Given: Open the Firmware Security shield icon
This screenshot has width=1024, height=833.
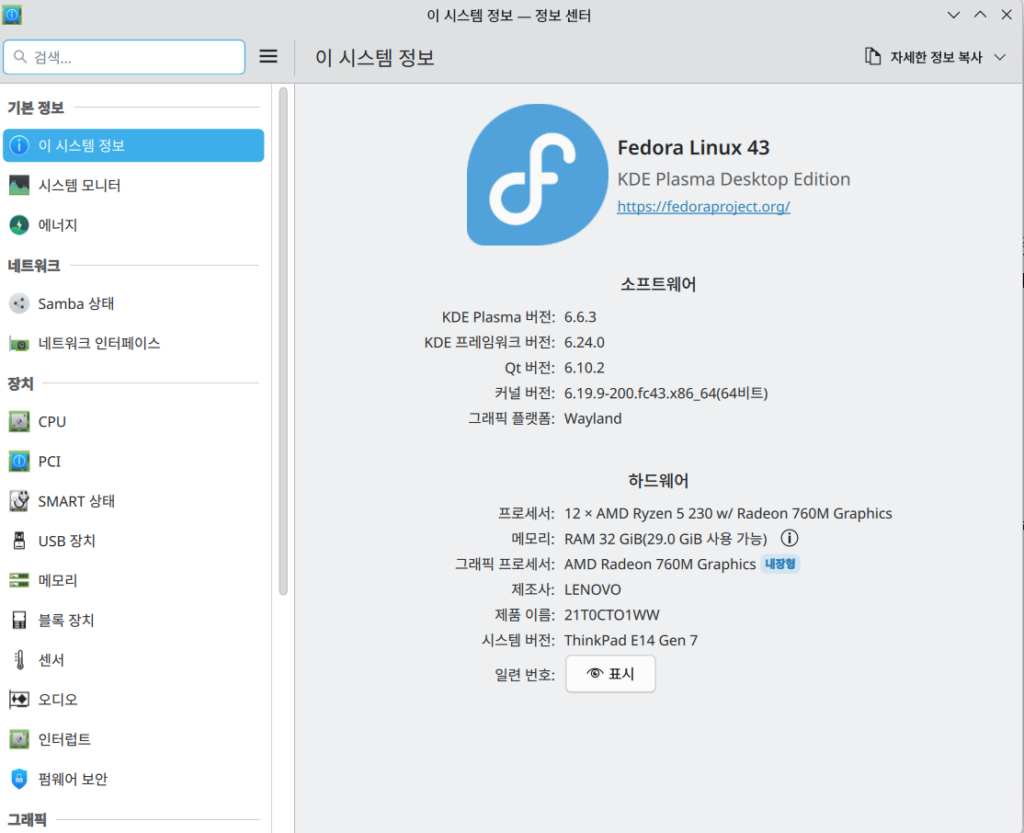Looking at the screenshot, I should pyautogui.click(x=19, y=779).
